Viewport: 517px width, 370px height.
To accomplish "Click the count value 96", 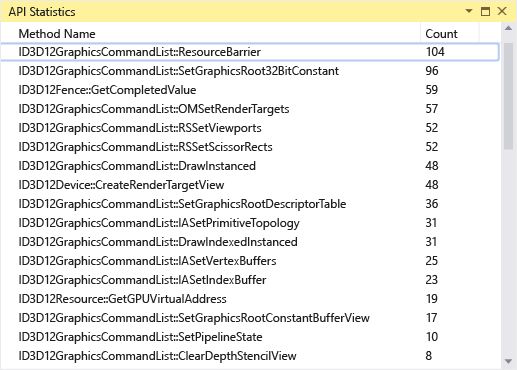I will 432,71.
